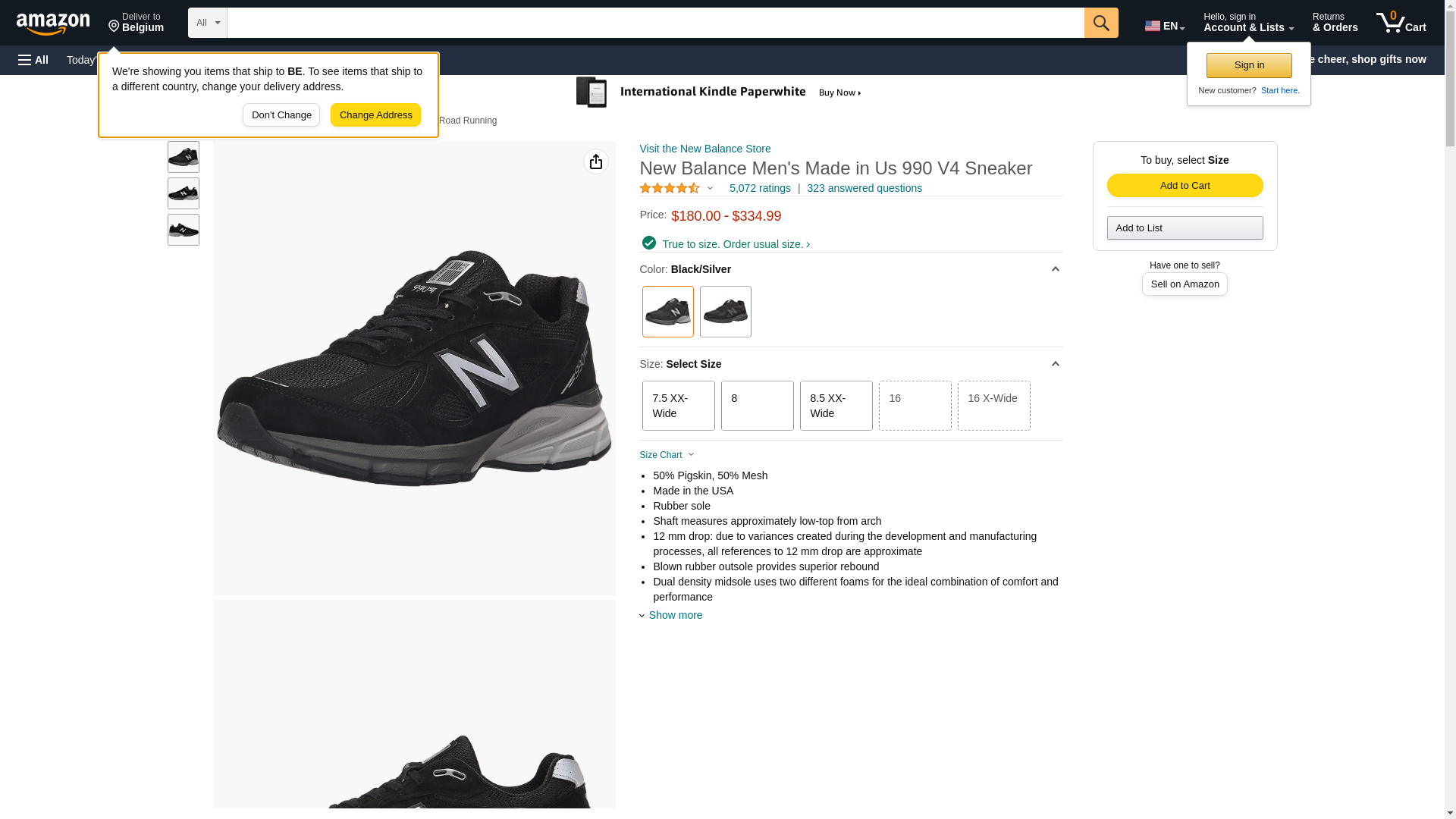1456x819 pixels.
Task: Click the magnifying glass search button
Action: (1100, 23)
